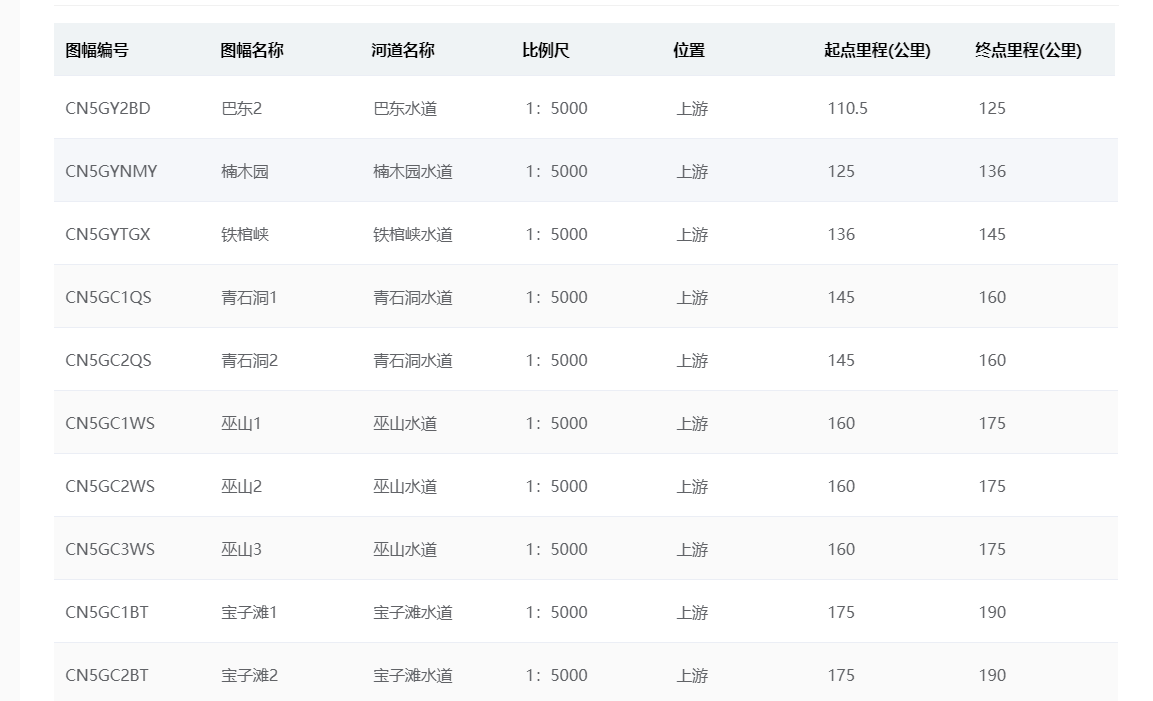
Task: Click 青石洞水道 in the CN5GC1QS row
Action: [413, 297]
